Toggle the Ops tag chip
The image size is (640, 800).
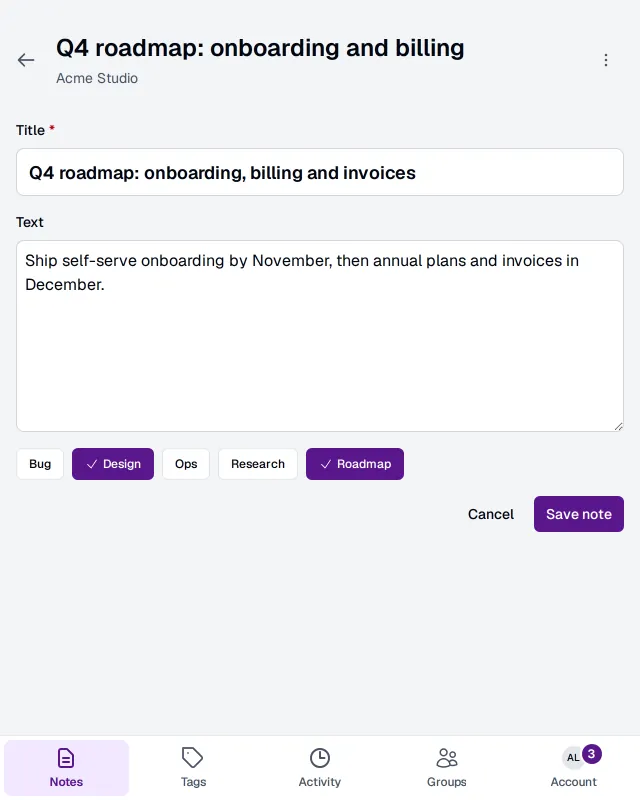(x=186, y=464)
